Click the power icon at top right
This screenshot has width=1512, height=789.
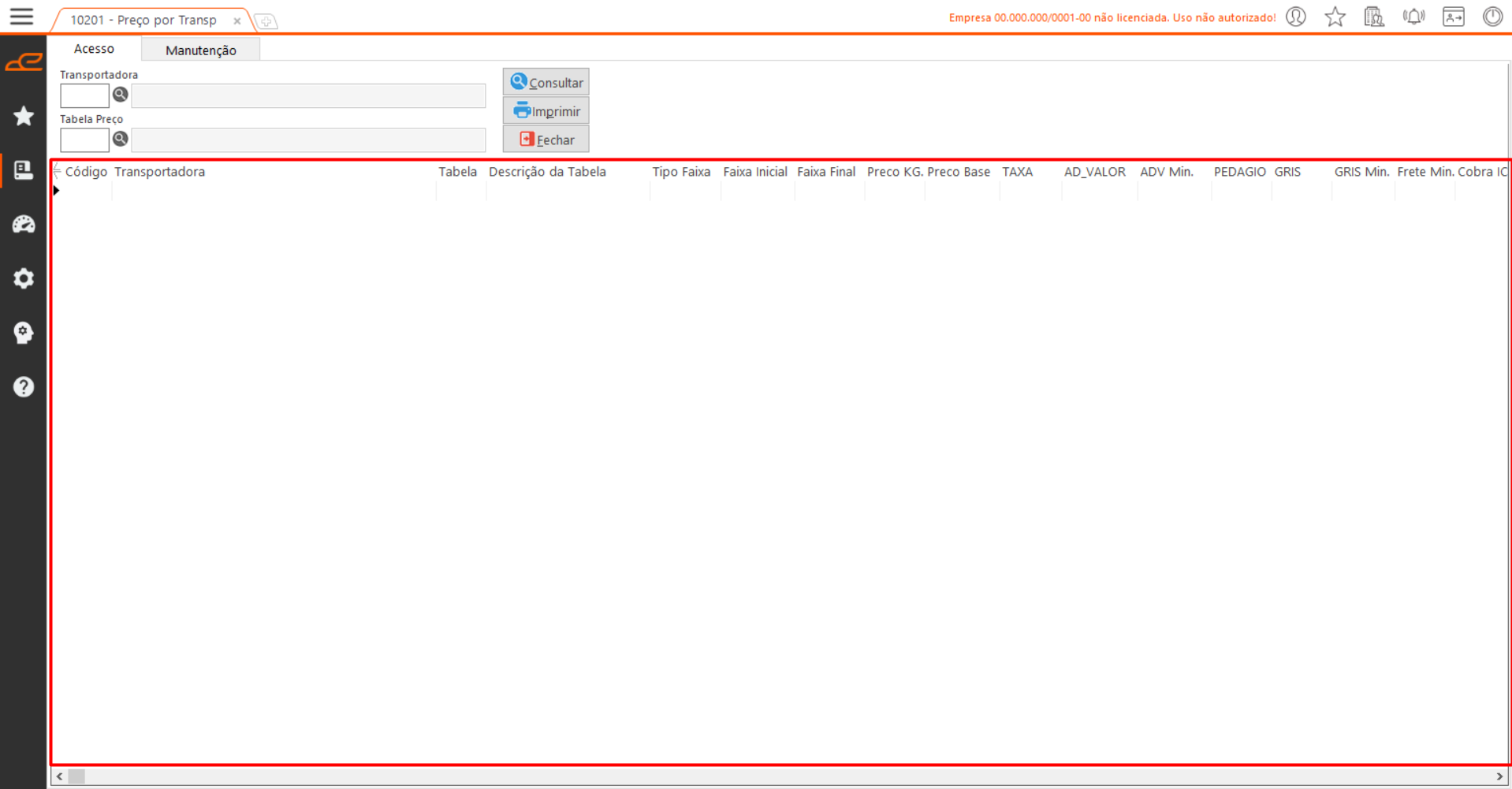pos(1492,17)
